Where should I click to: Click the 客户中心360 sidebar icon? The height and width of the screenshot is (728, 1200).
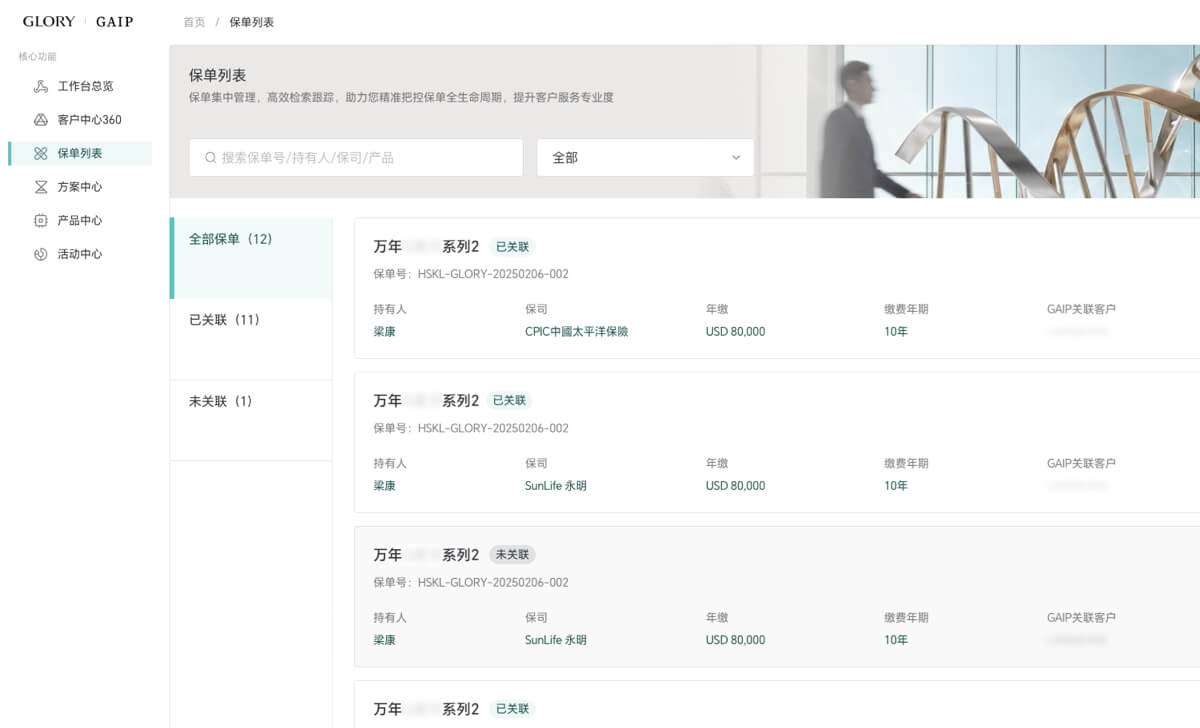[x=41, y=120]
